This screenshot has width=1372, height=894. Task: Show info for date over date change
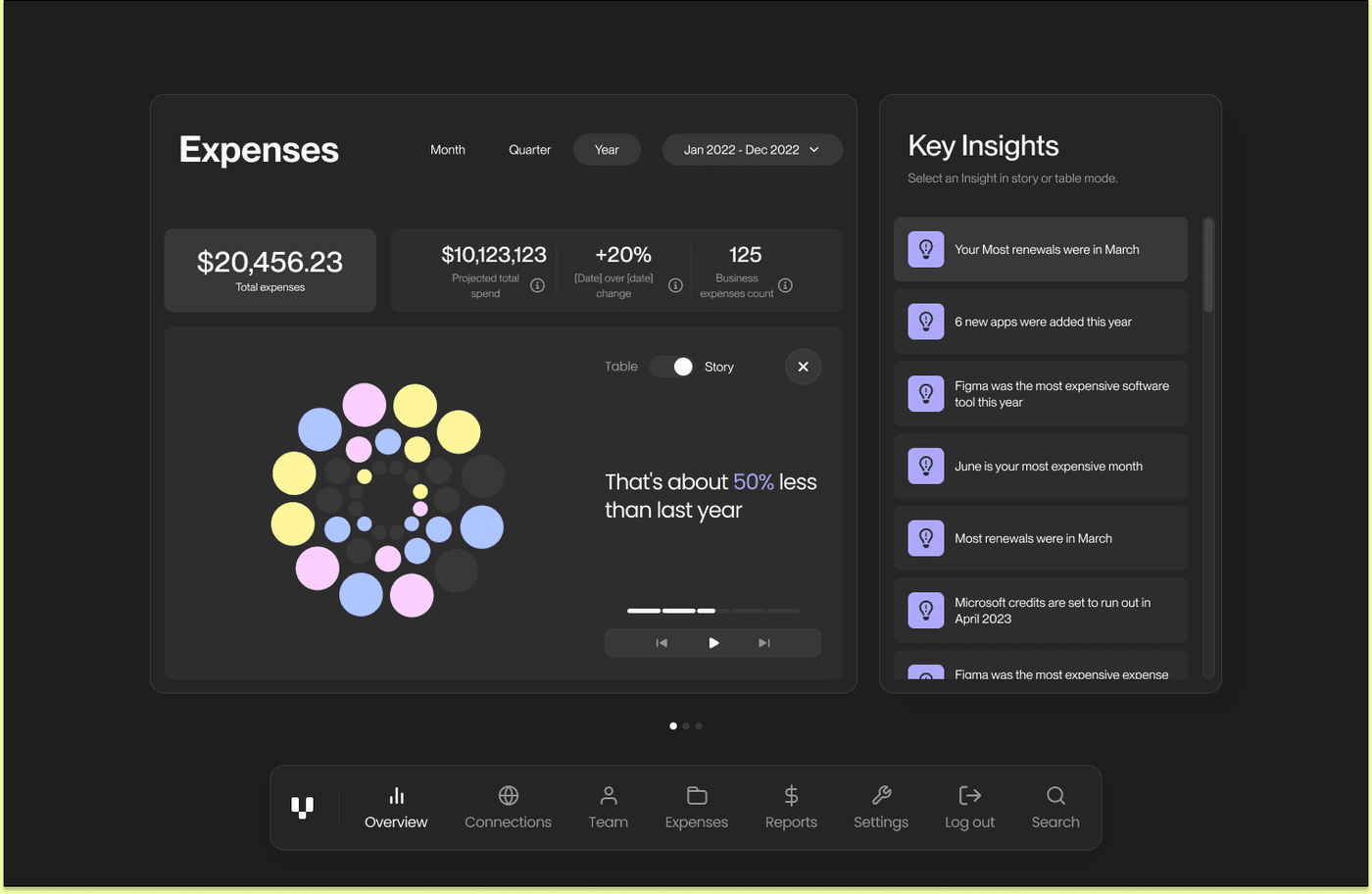coord(675,285)
